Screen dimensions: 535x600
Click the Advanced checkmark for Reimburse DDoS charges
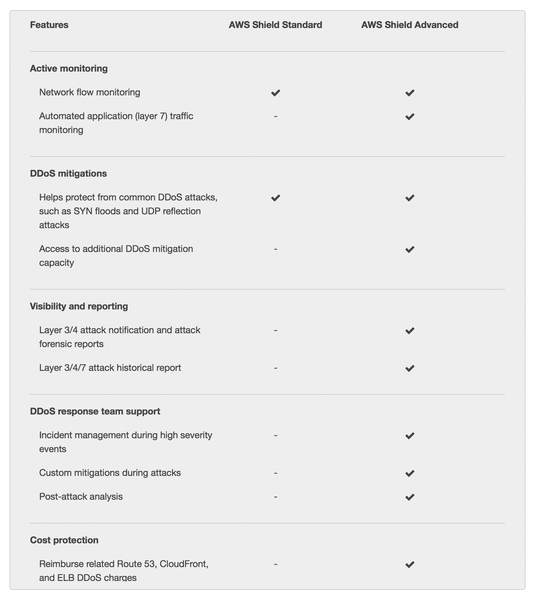tap(410, 564)
